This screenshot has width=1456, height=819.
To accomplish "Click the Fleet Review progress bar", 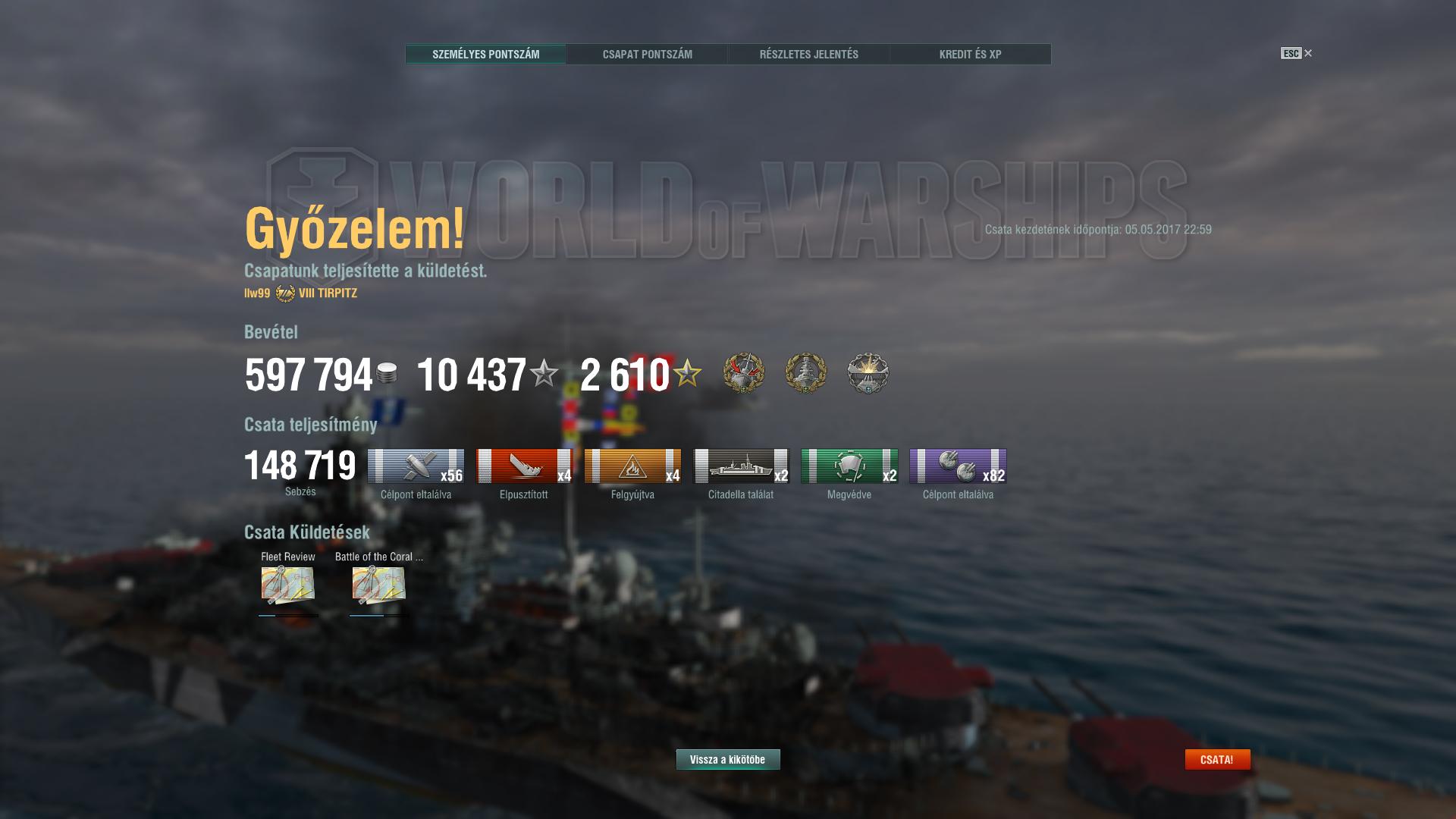I will (x=288, y=616).
